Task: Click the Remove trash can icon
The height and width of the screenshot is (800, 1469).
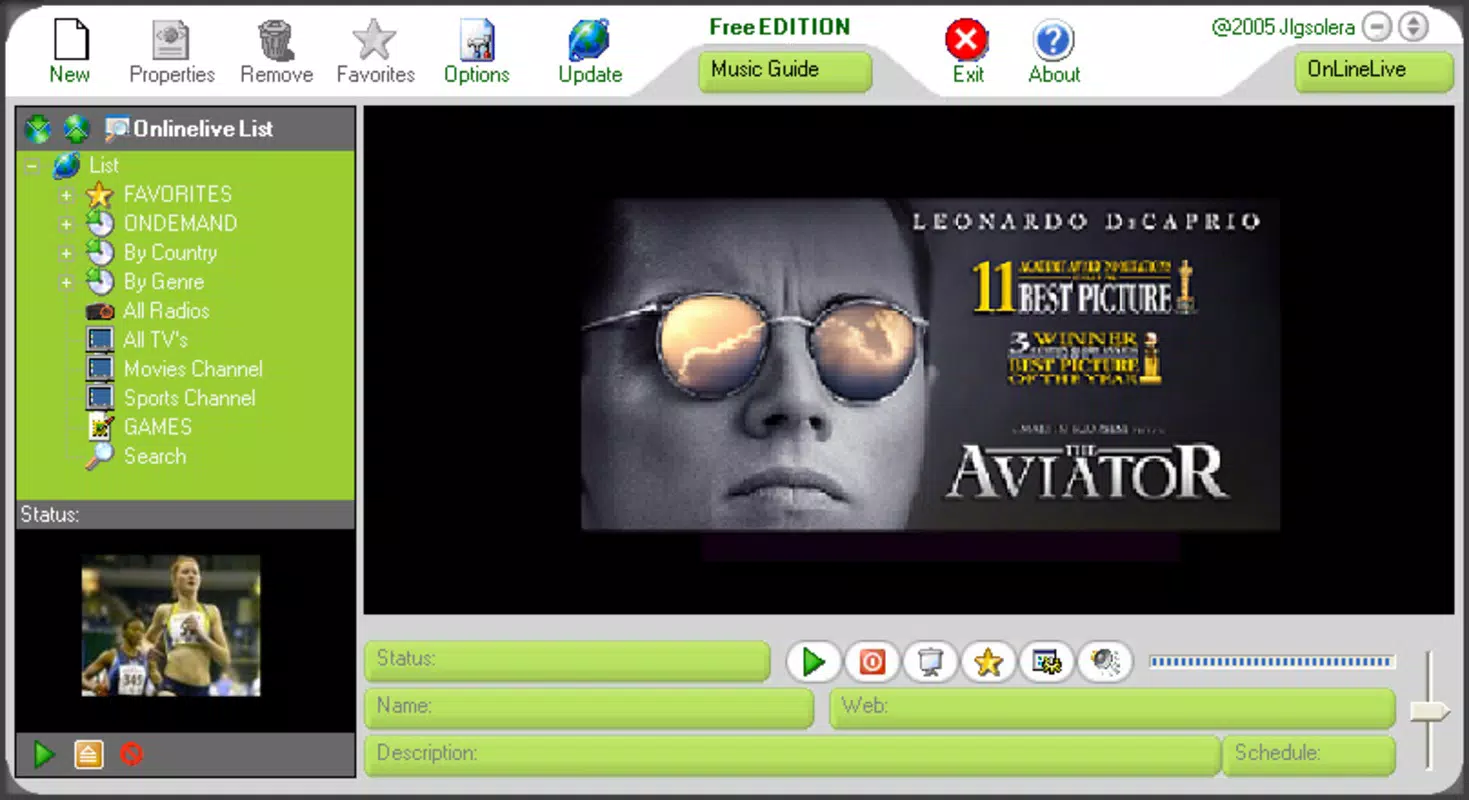Action: (276, 40)
